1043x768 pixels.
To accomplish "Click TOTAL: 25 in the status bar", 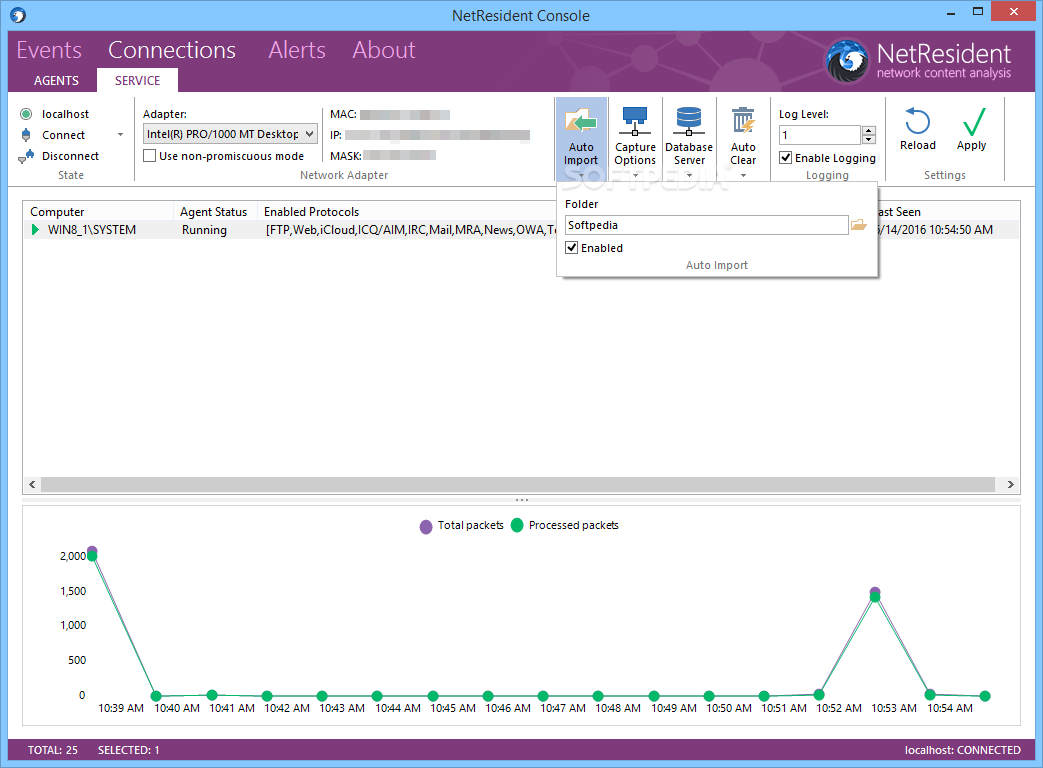I will coord(53,750).
